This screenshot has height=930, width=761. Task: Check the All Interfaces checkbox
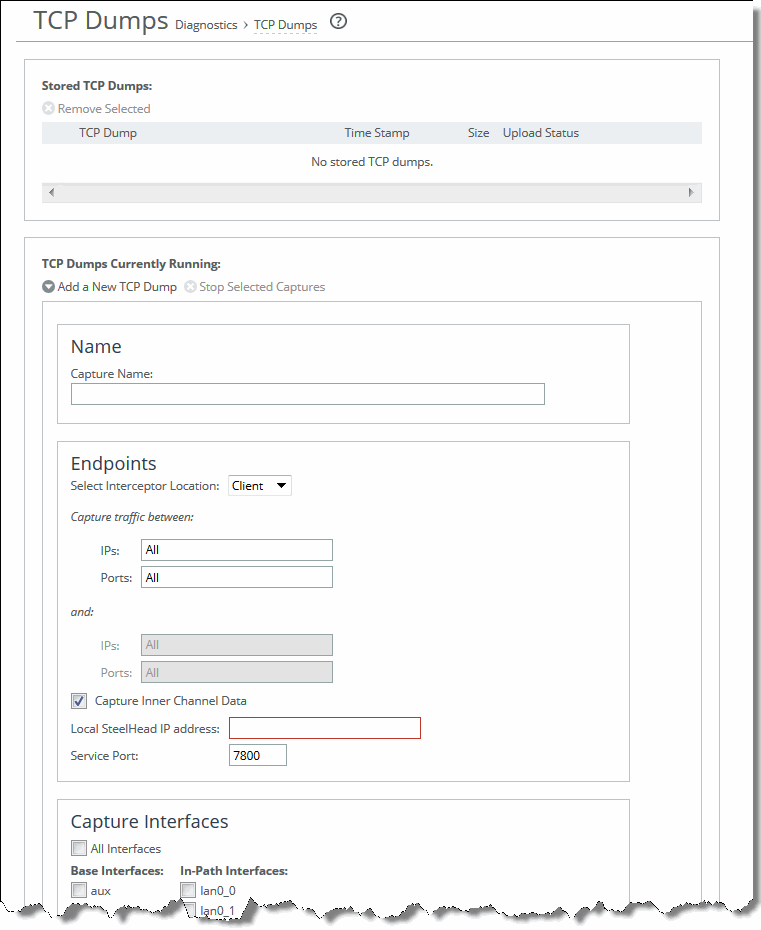coord(79,848)
